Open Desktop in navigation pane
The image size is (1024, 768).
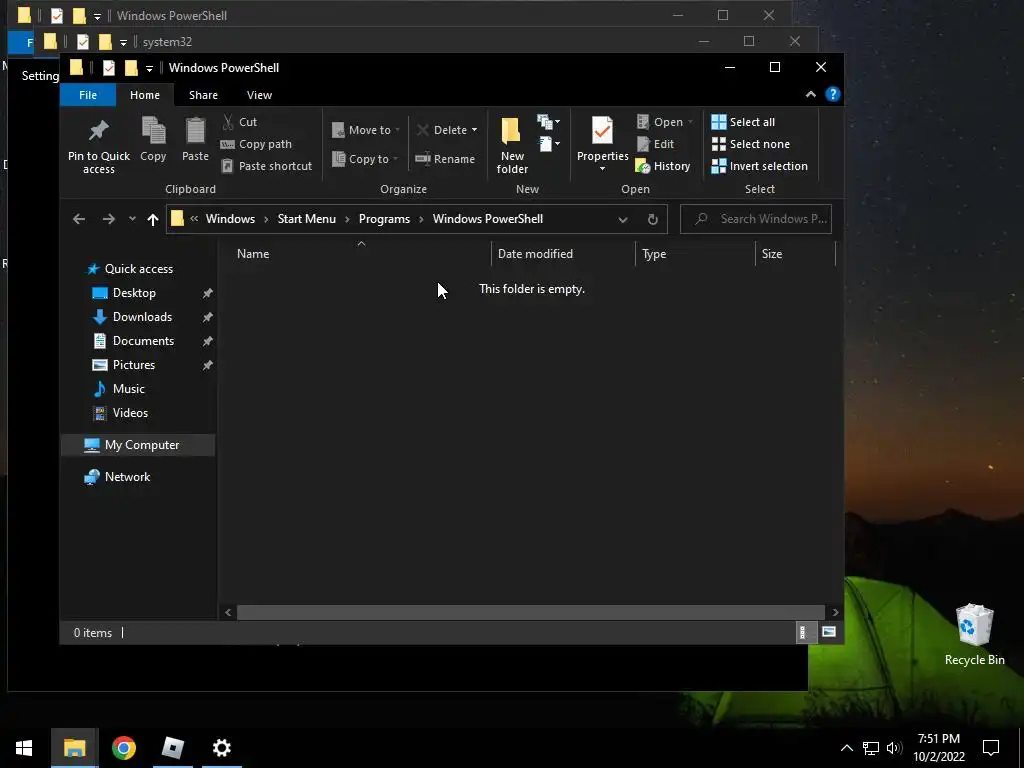point(124,293)
